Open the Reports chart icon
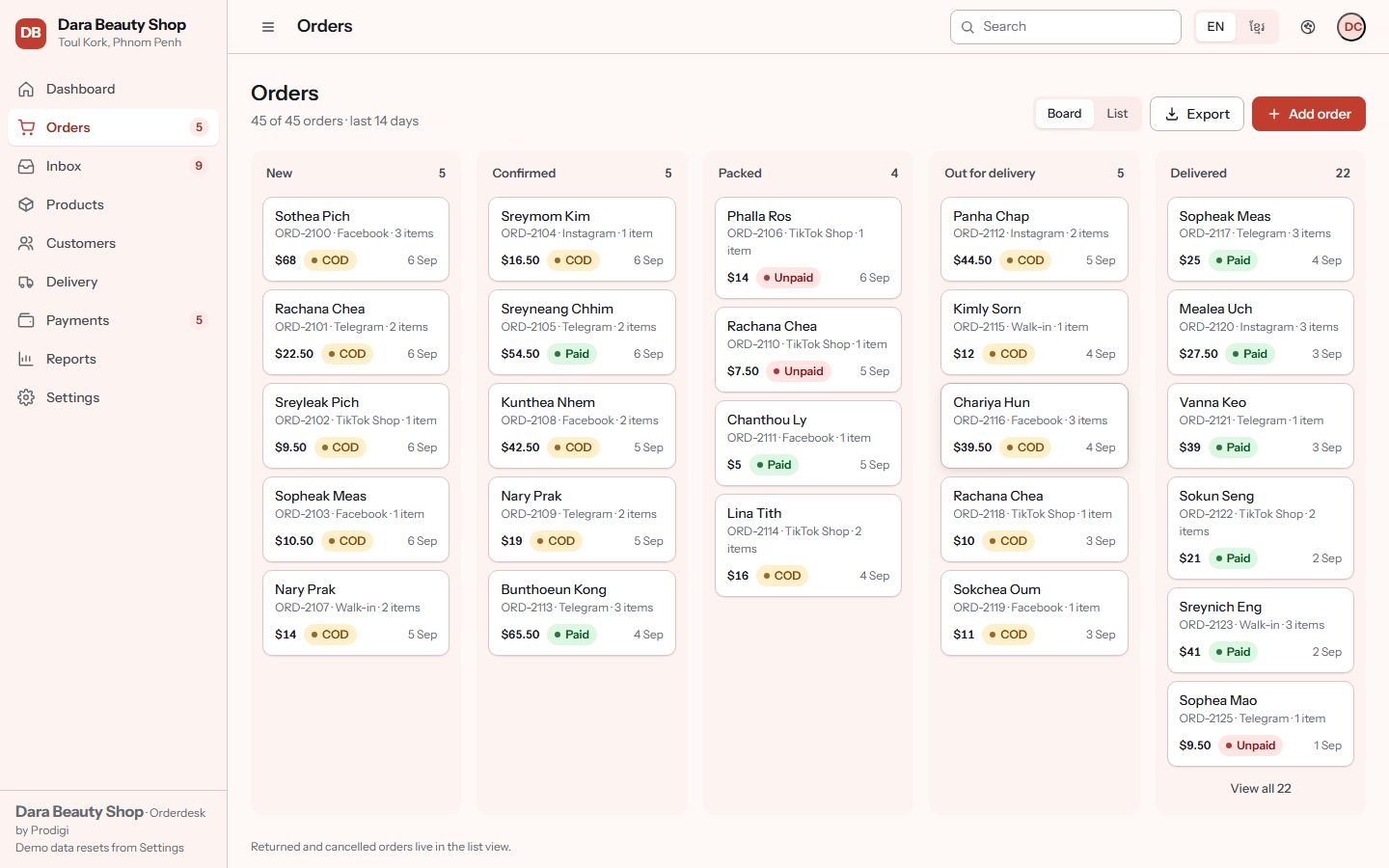Image resolution: width=1389 pixels, height=868 pixels. click(26, 359)
